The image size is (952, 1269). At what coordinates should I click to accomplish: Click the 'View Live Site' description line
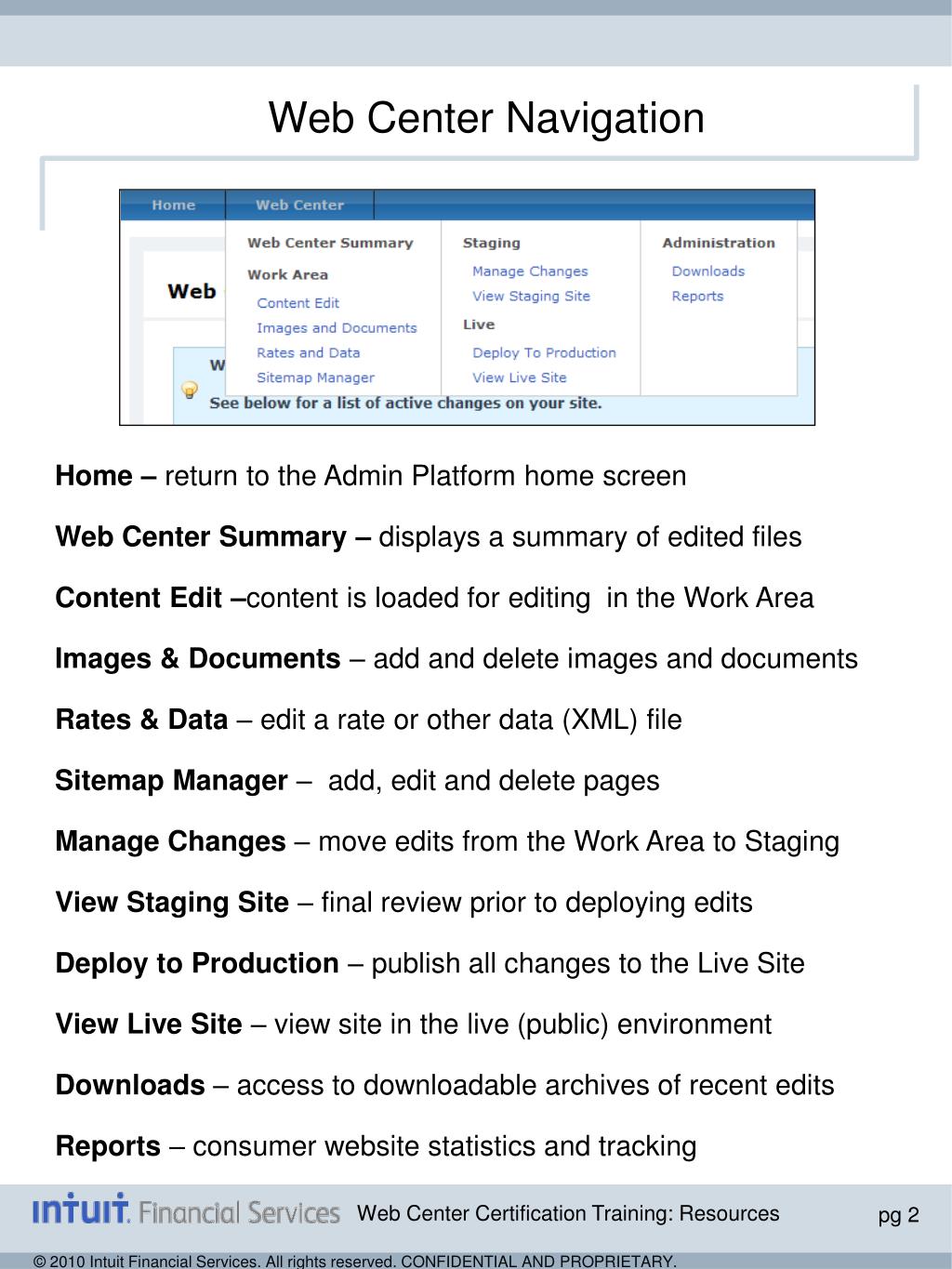coord(414,1024)
